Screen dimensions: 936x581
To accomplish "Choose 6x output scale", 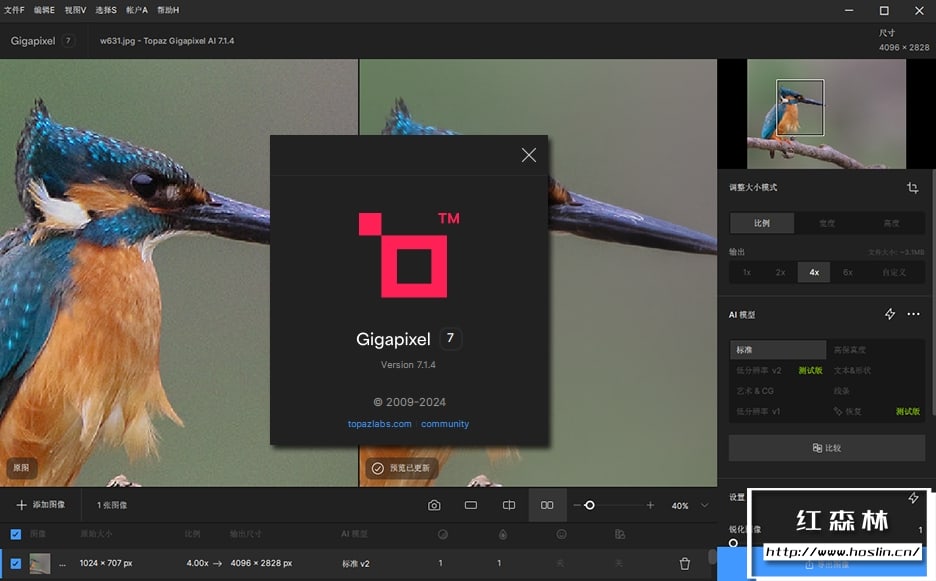I will click(848, 272).
